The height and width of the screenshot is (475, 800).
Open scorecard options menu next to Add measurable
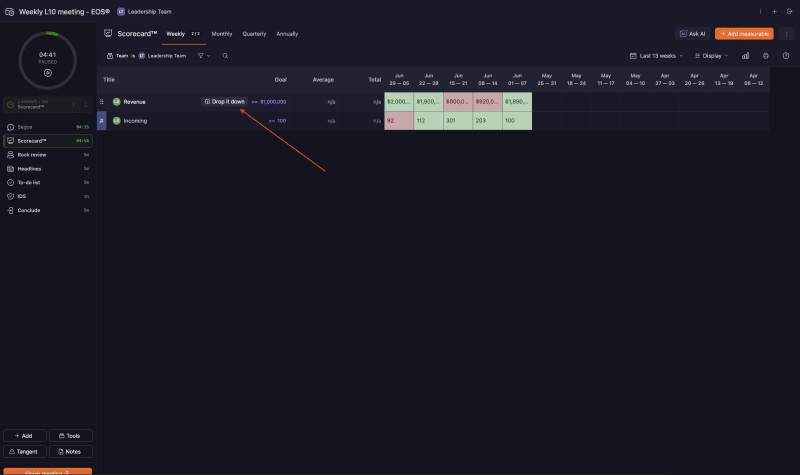(x=786, y=34)
